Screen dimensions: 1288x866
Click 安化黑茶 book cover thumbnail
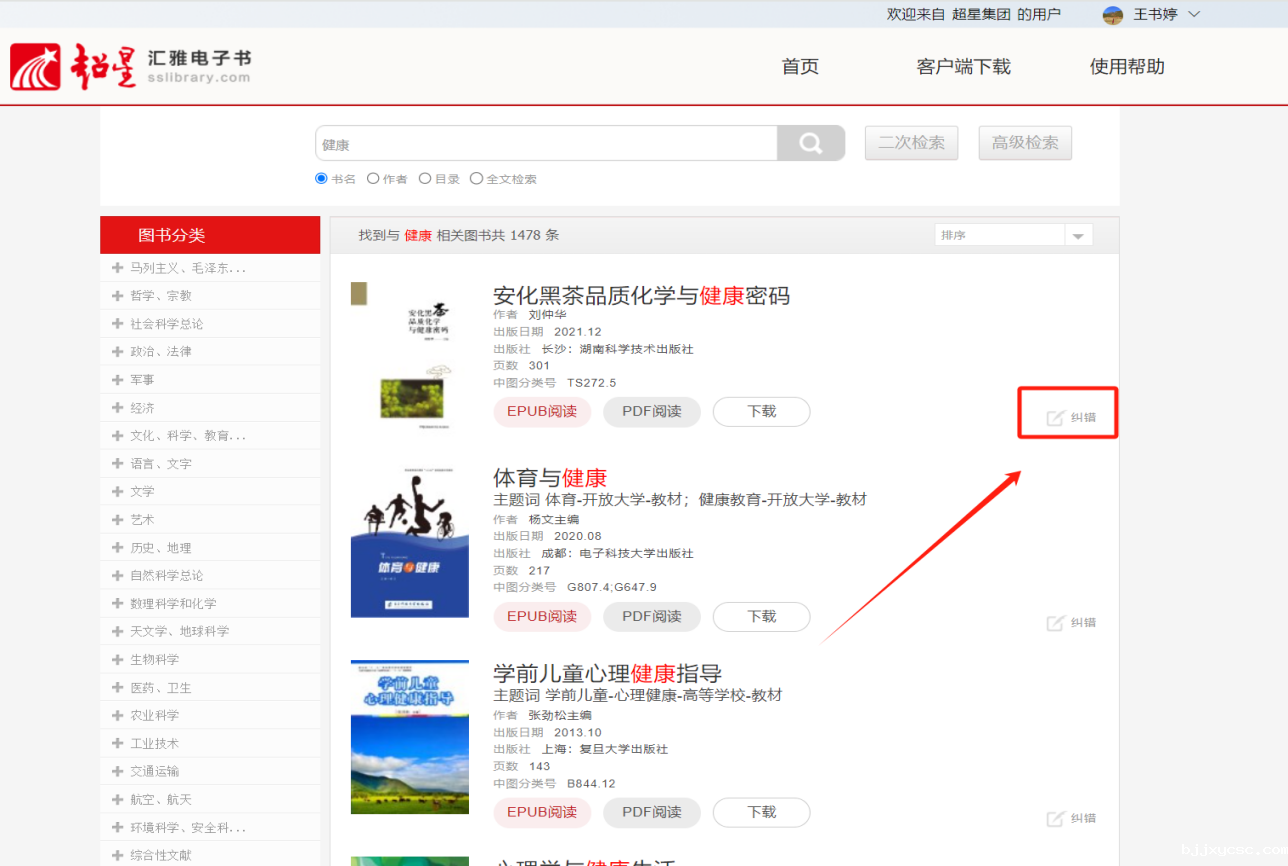(410, 357)
